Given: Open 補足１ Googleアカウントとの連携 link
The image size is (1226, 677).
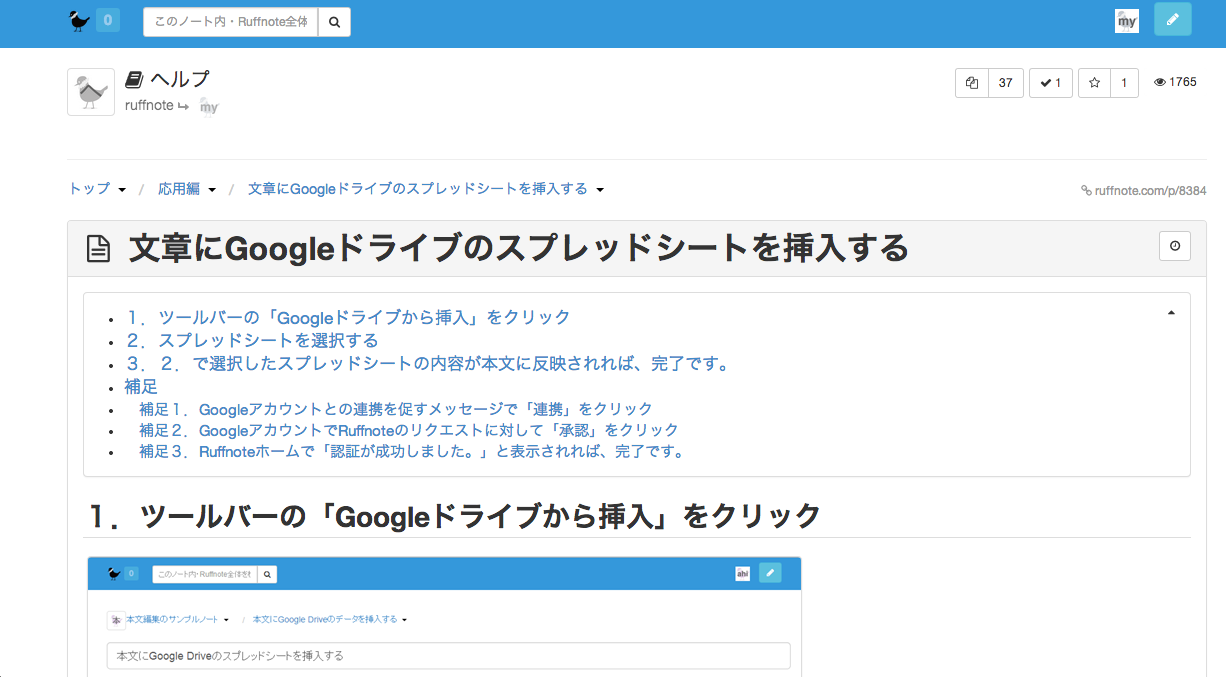Looking at the screenshot, I should tap(396, 409).
